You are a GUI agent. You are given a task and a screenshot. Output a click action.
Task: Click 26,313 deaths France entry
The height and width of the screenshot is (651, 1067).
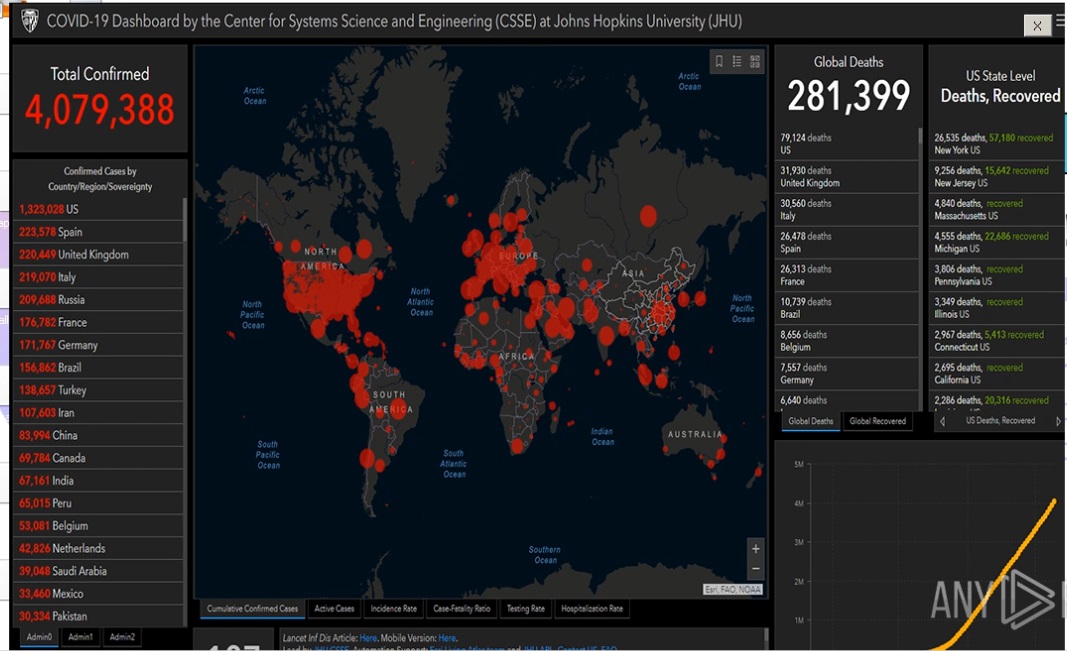(847, 275)
